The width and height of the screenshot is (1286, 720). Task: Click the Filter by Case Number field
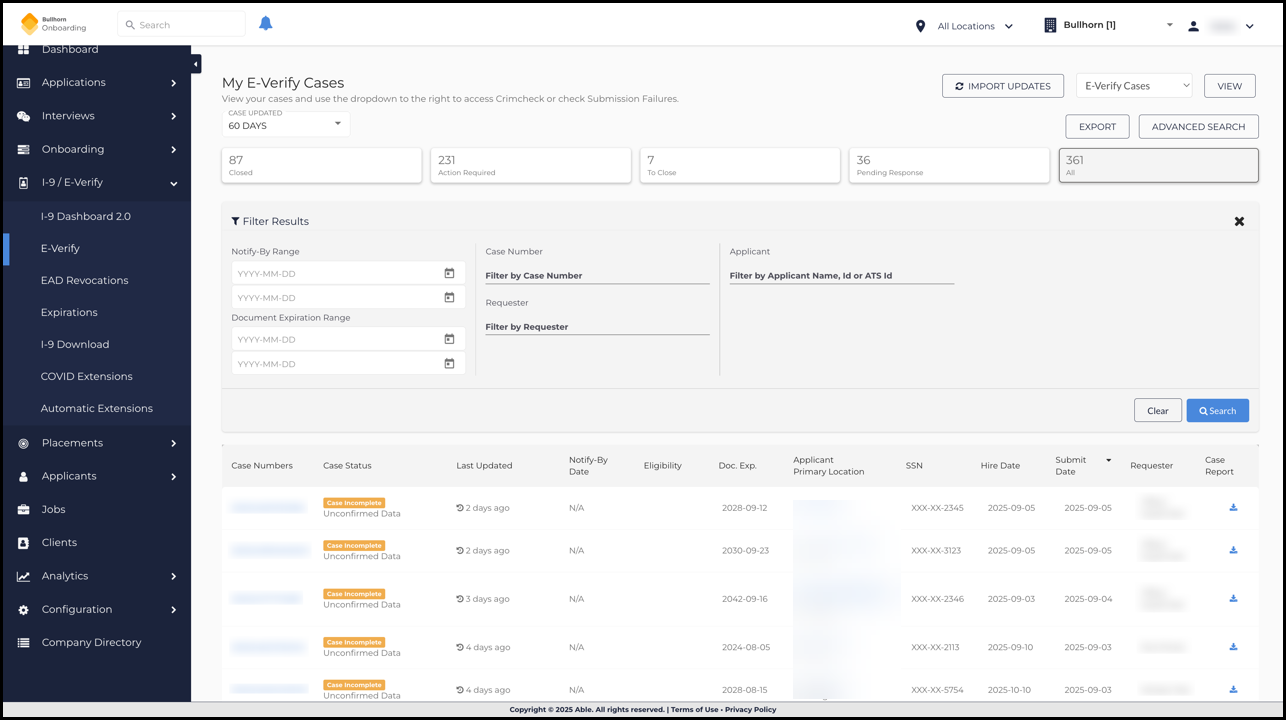click(x=596, y=275)
